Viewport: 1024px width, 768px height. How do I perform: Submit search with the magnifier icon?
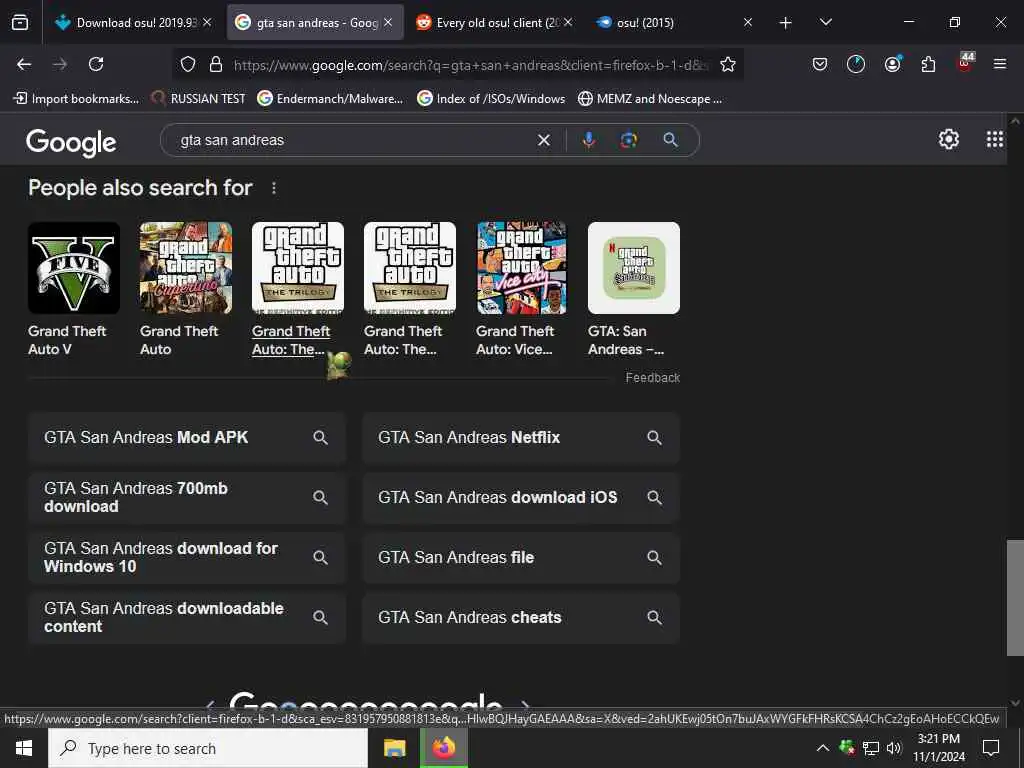pos(670,140)
